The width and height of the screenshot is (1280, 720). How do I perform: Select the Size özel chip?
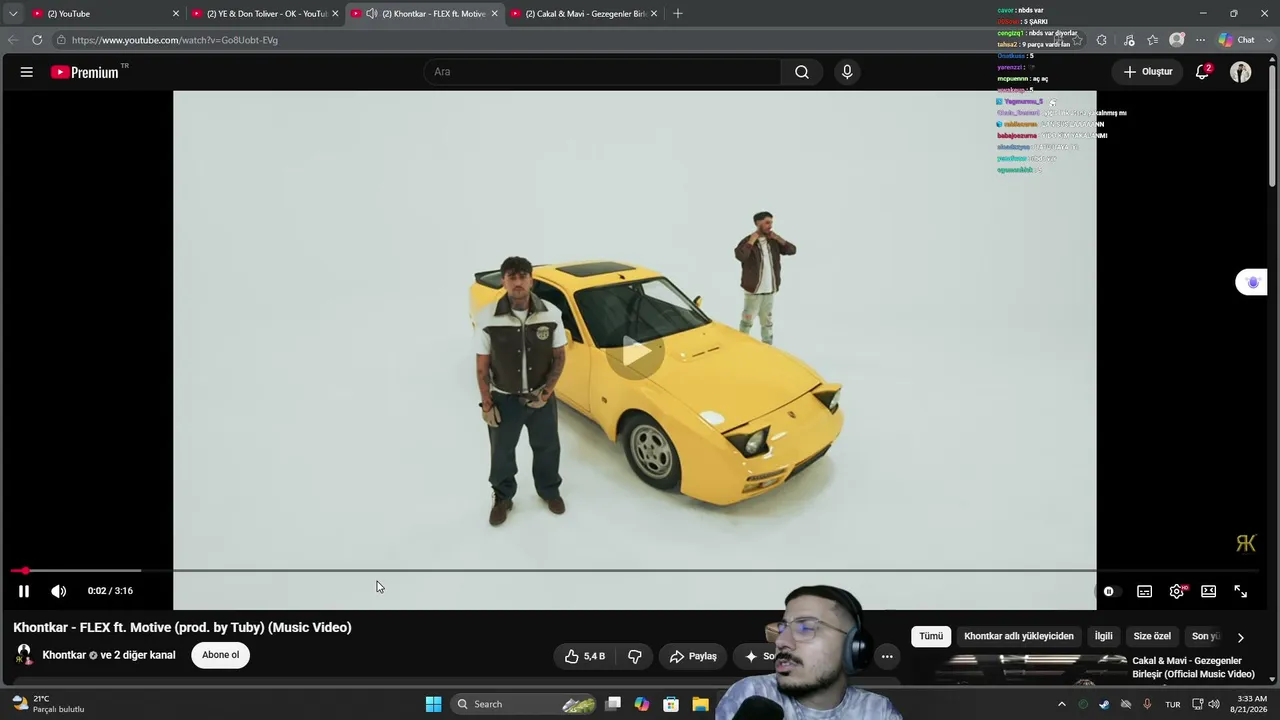[1152, 636]
